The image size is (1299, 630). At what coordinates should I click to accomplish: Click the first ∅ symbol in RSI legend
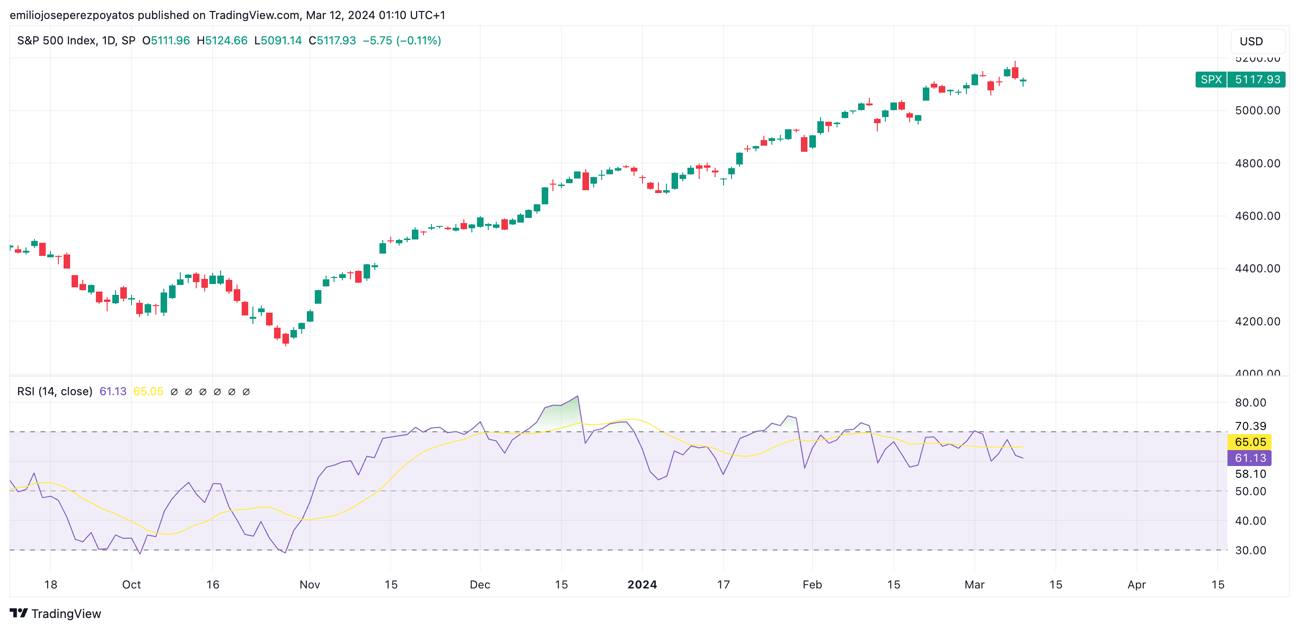pos(174,392)
